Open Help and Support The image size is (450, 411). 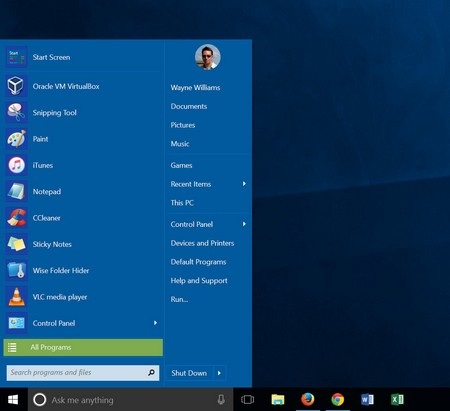pos(199,281)
